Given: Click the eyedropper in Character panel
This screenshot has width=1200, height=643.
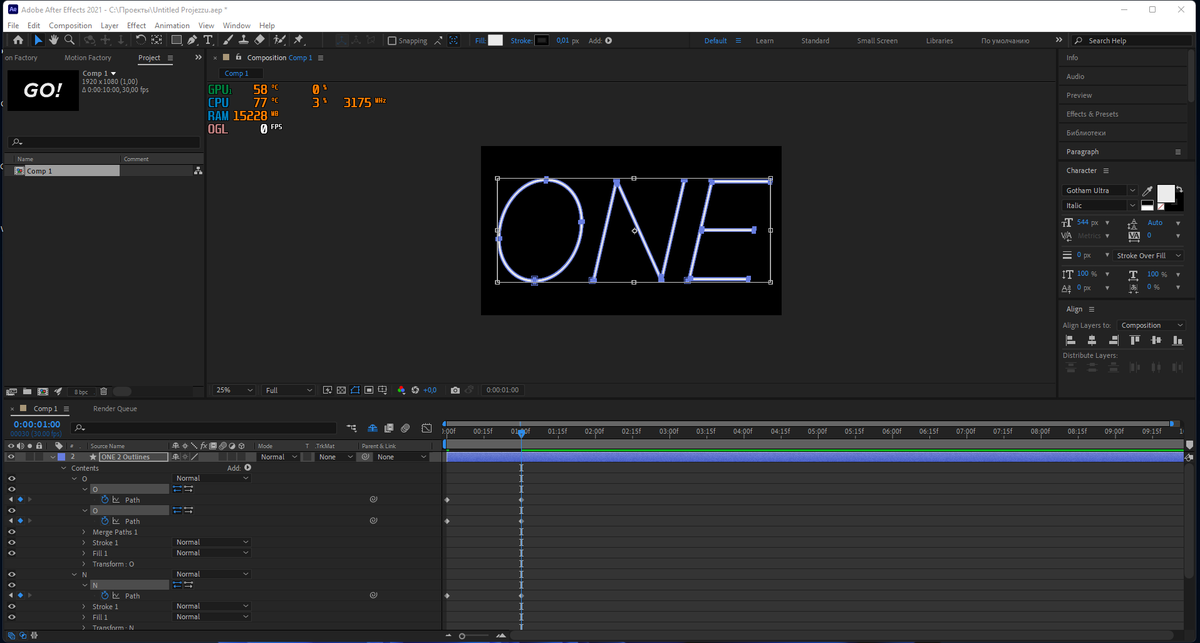Looking at the screenshot, I should tap(1148, 191).
